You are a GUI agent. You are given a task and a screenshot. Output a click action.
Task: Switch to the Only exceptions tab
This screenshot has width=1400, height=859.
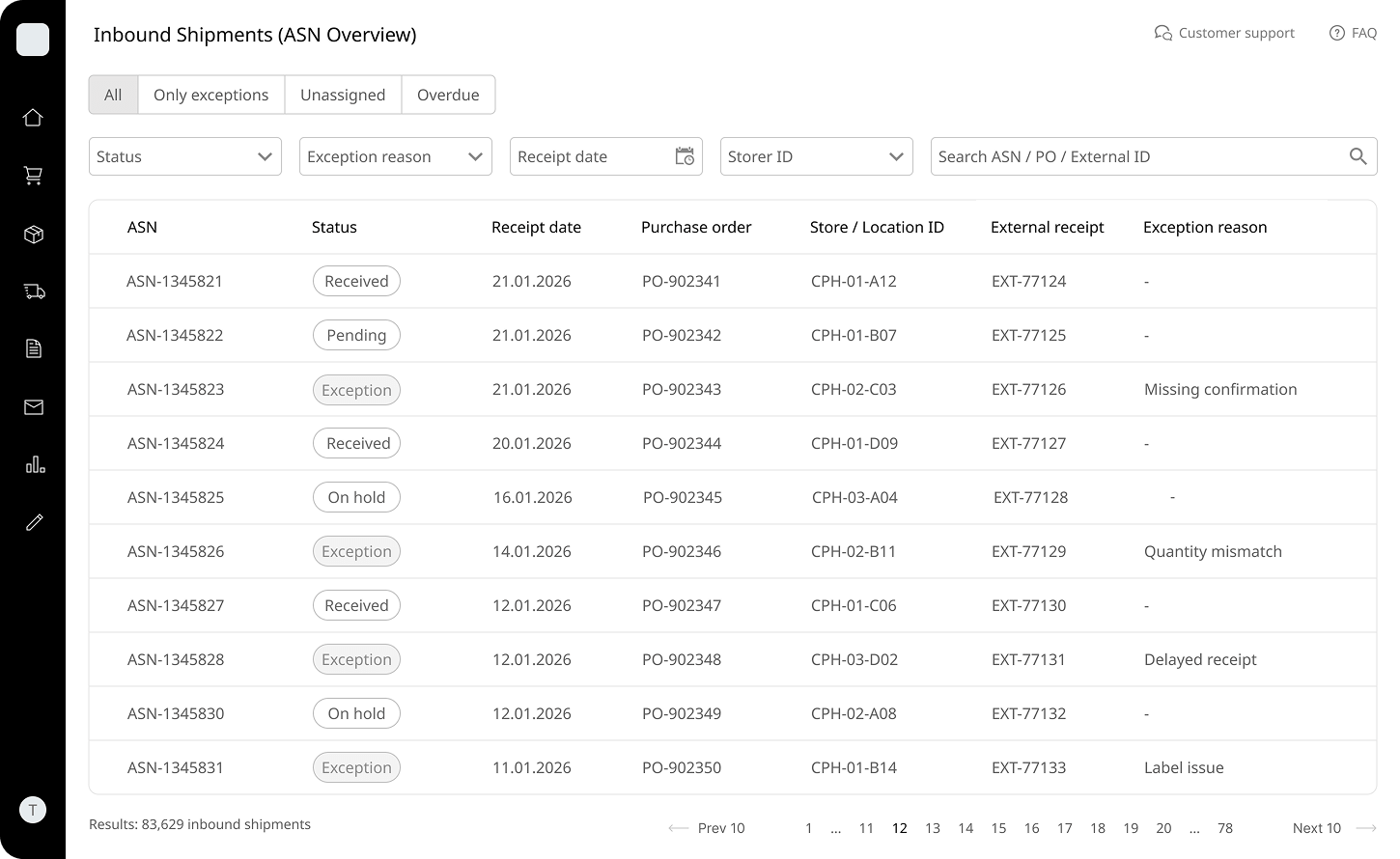pyautogui.click(x=210, y=95)
